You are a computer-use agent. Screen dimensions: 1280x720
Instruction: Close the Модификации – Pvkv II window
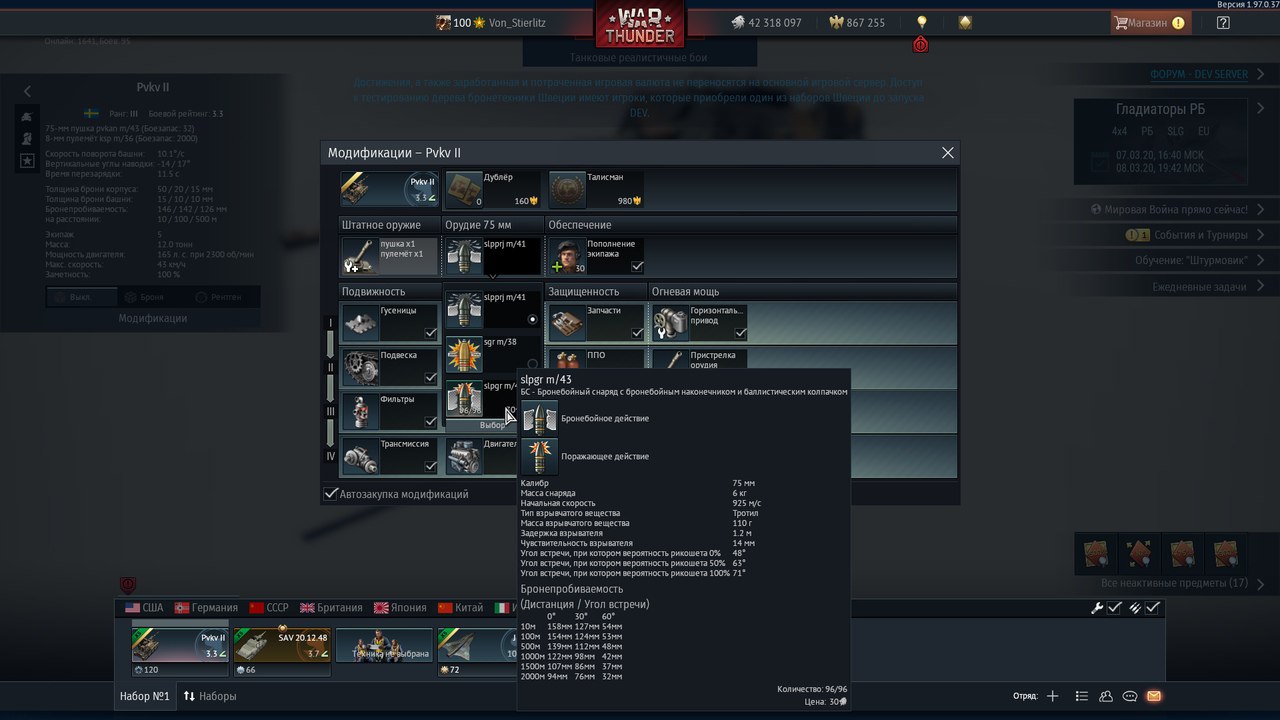pyautogui.click(x=948, y=152)
